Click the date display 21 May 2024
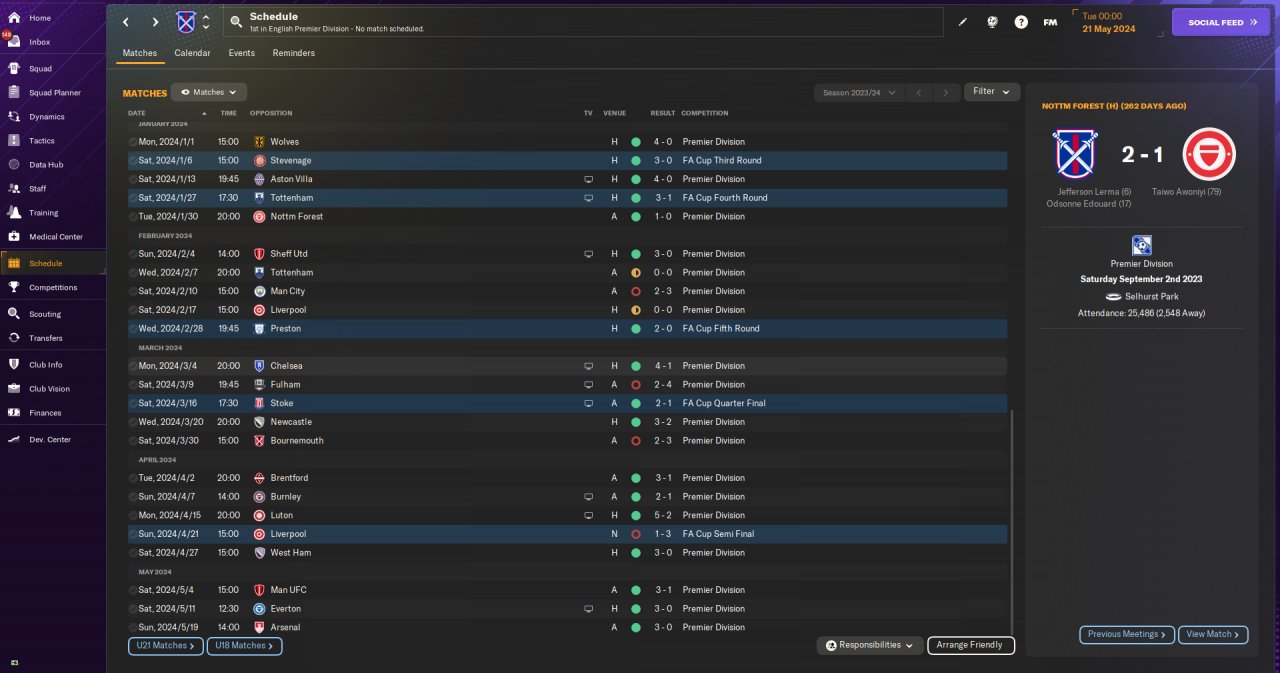The height and width of the screenshot is (673, 1280). point(1108,29)
